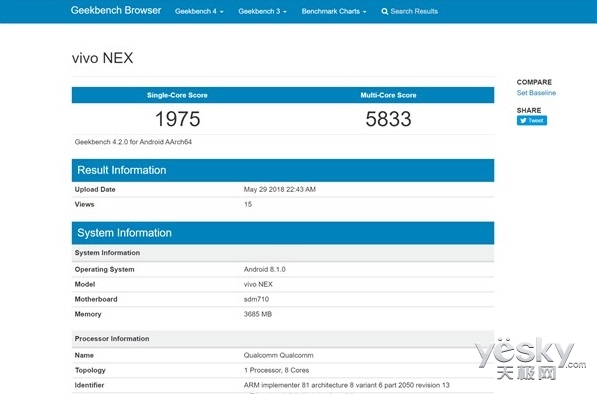Expand the Geekbench 4 dropdown menu
The height and width of the screenshot is (394, 597).
click(199, 11)
